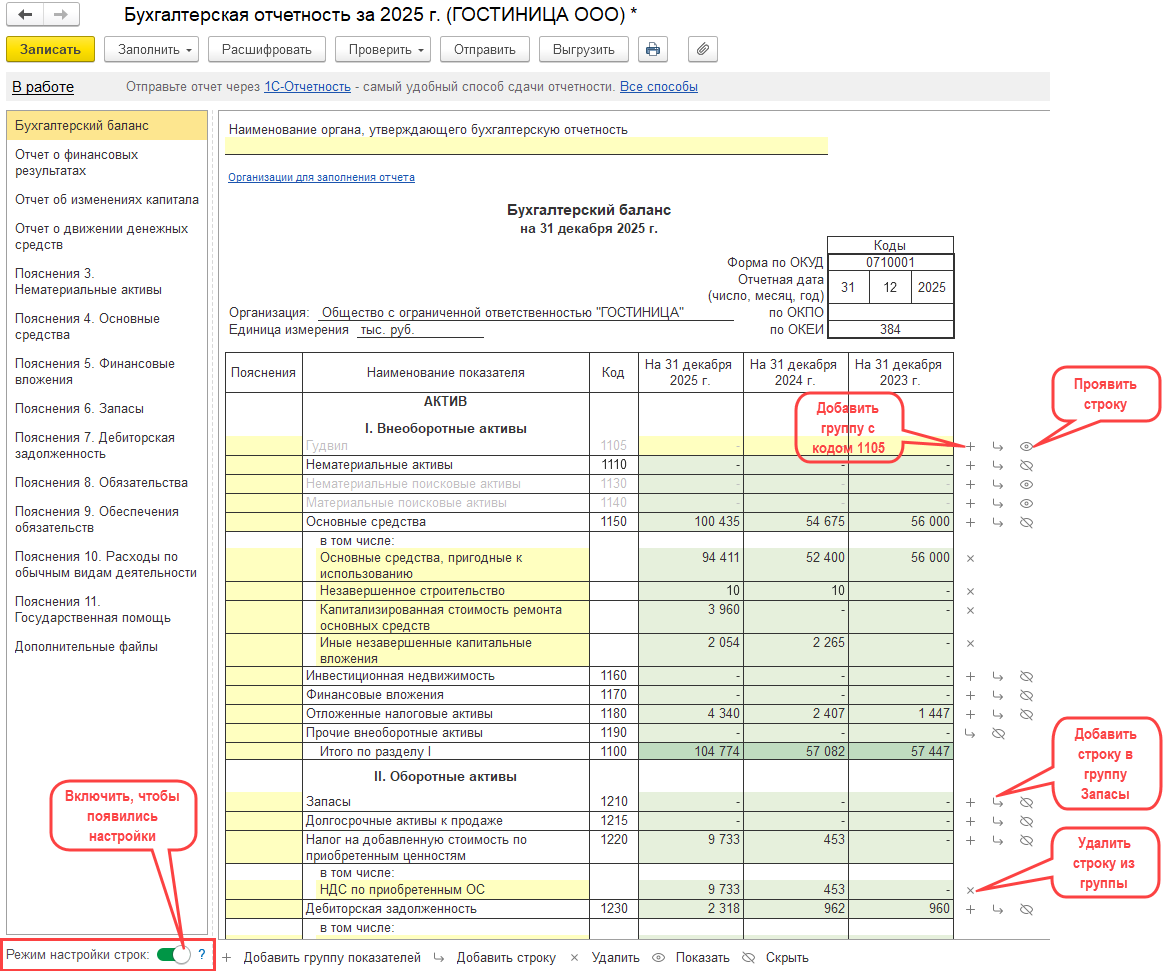
Task: Click help question mark near toggle
Action: [201, 955]
